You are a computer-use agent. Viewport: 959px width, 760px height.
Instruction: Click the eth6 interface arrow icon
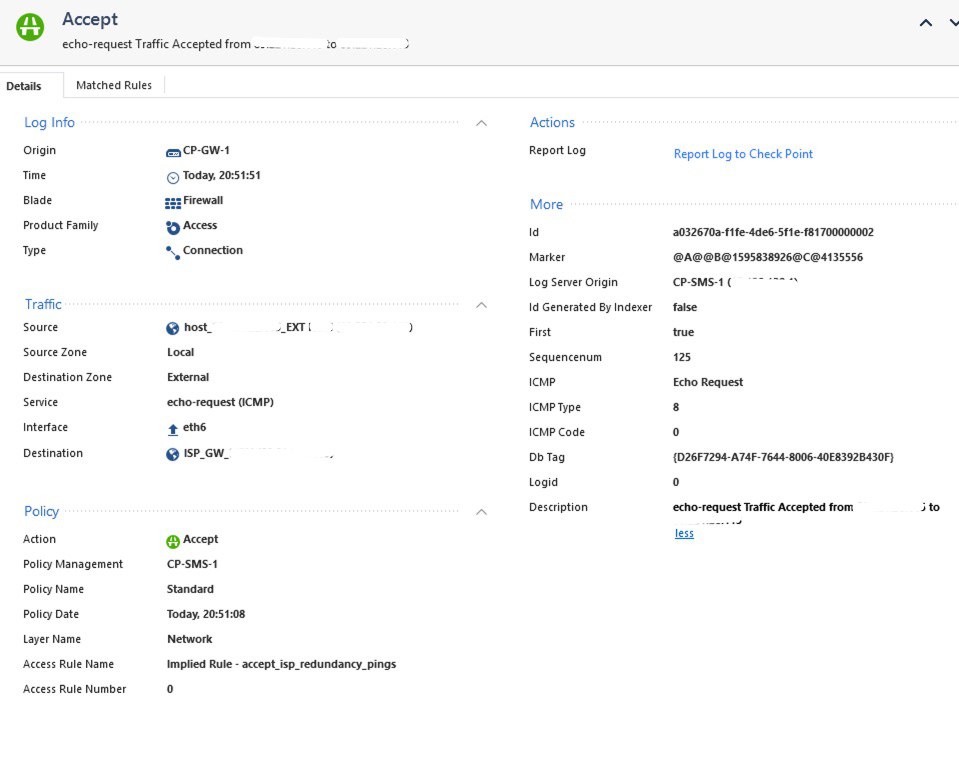pos(173,429)
